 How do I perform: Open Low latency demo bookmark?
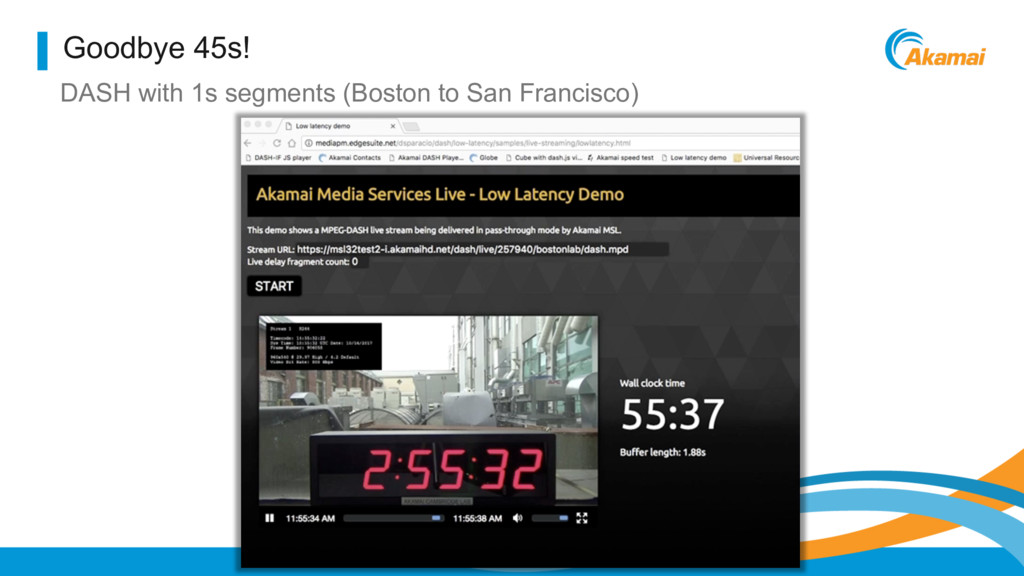694,157
